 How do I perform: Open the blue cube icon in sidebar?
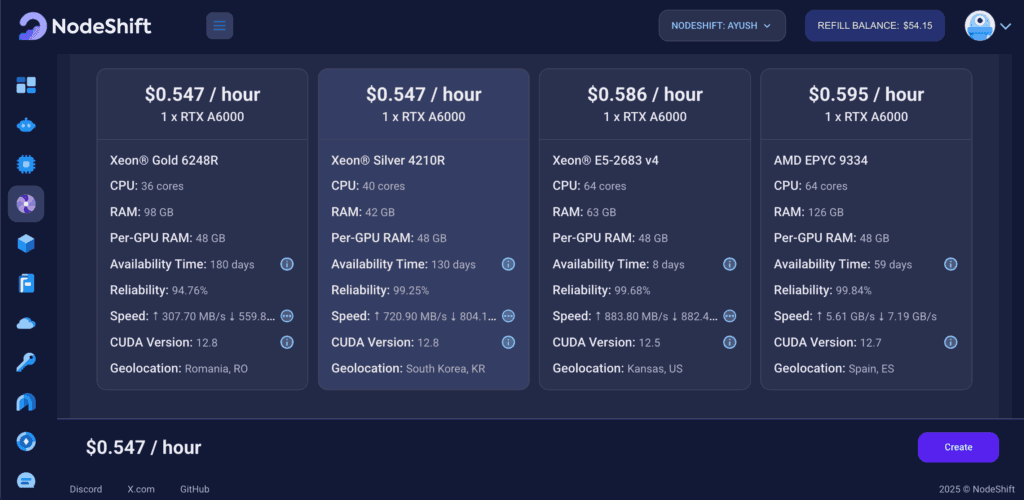tap(26, 244)
